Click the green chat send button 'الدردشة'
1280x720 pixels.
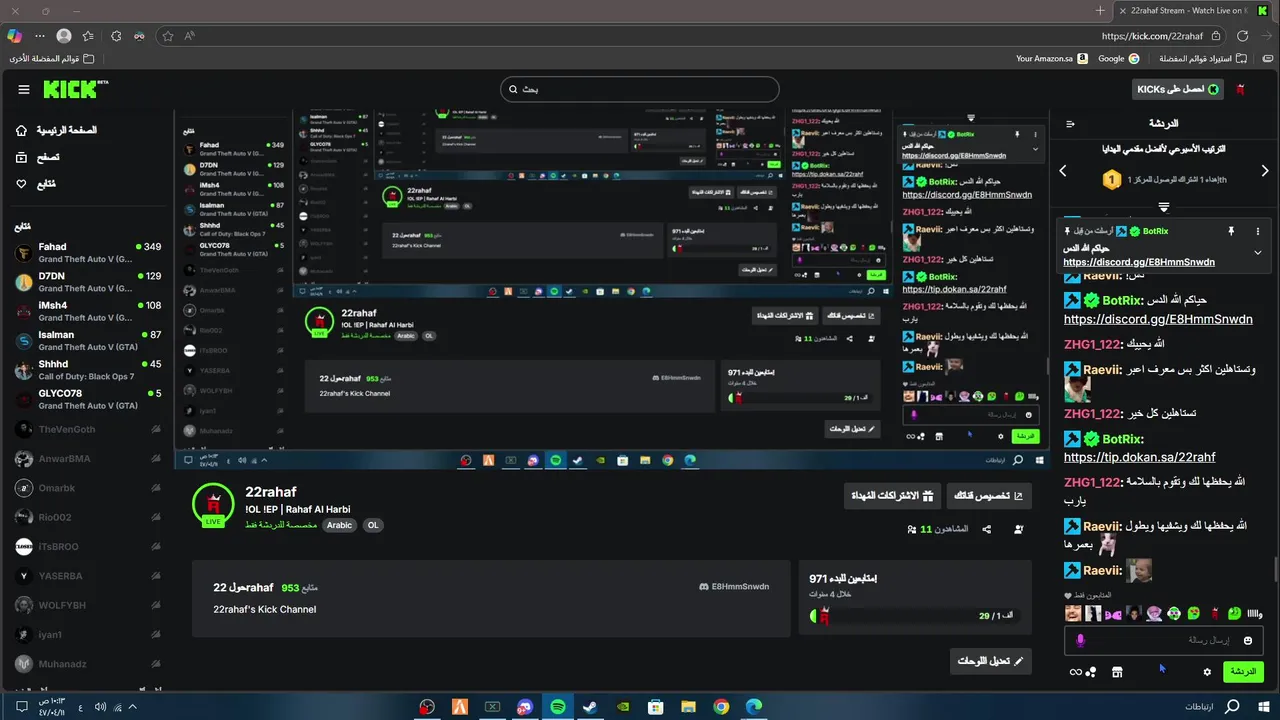[x=1243, y=672]
